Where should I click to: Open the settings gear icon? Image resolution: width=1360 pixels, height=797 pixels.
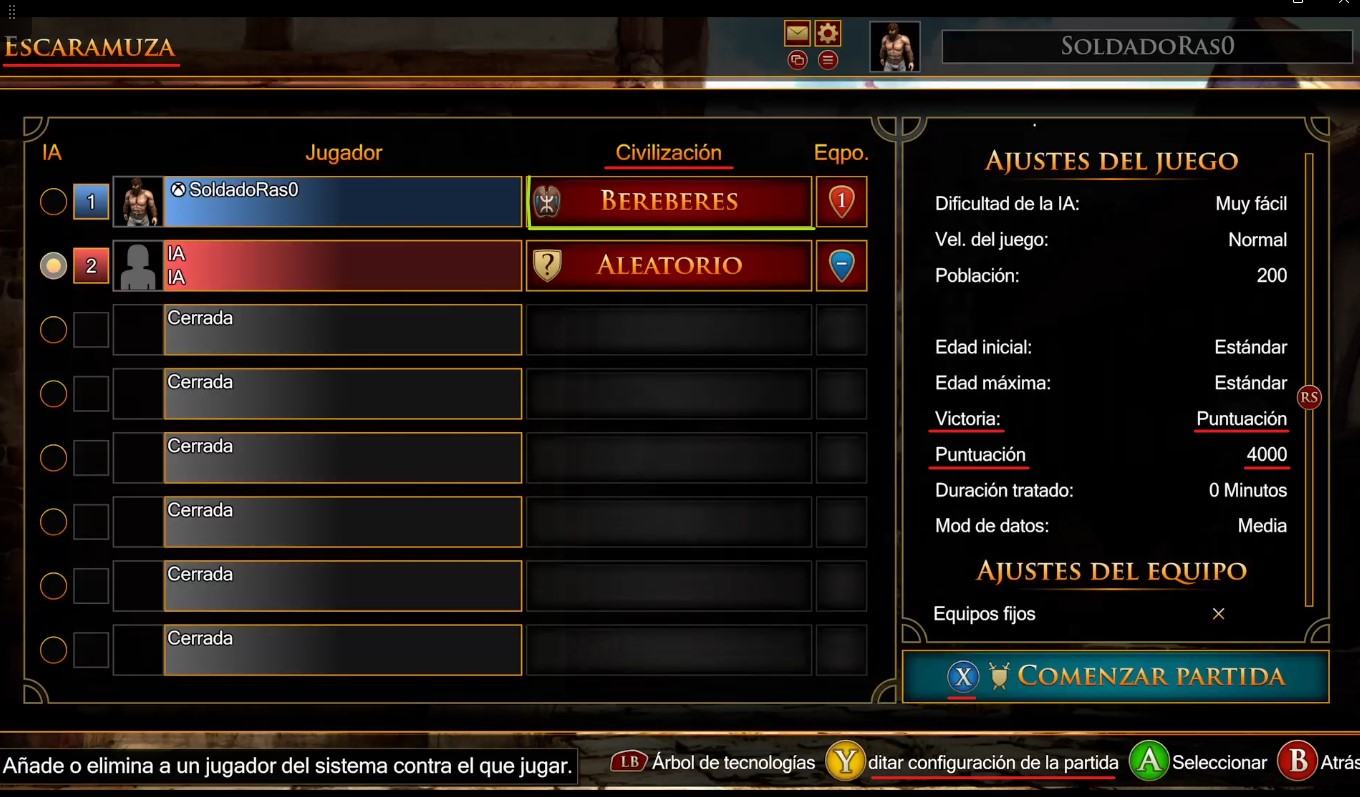(828, 33)
